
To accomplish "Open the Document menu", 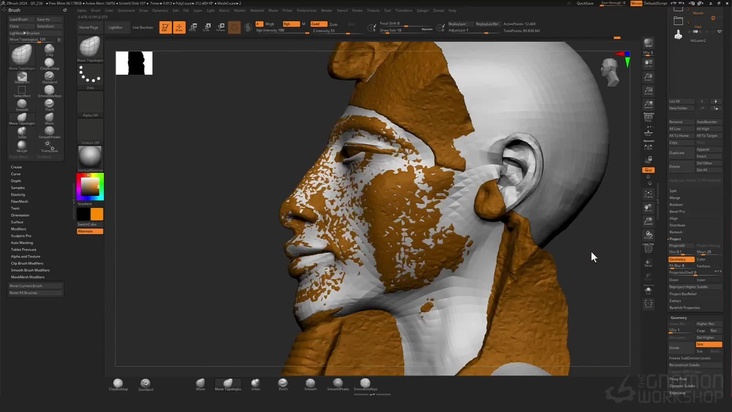I will click(x=126, y=10).
